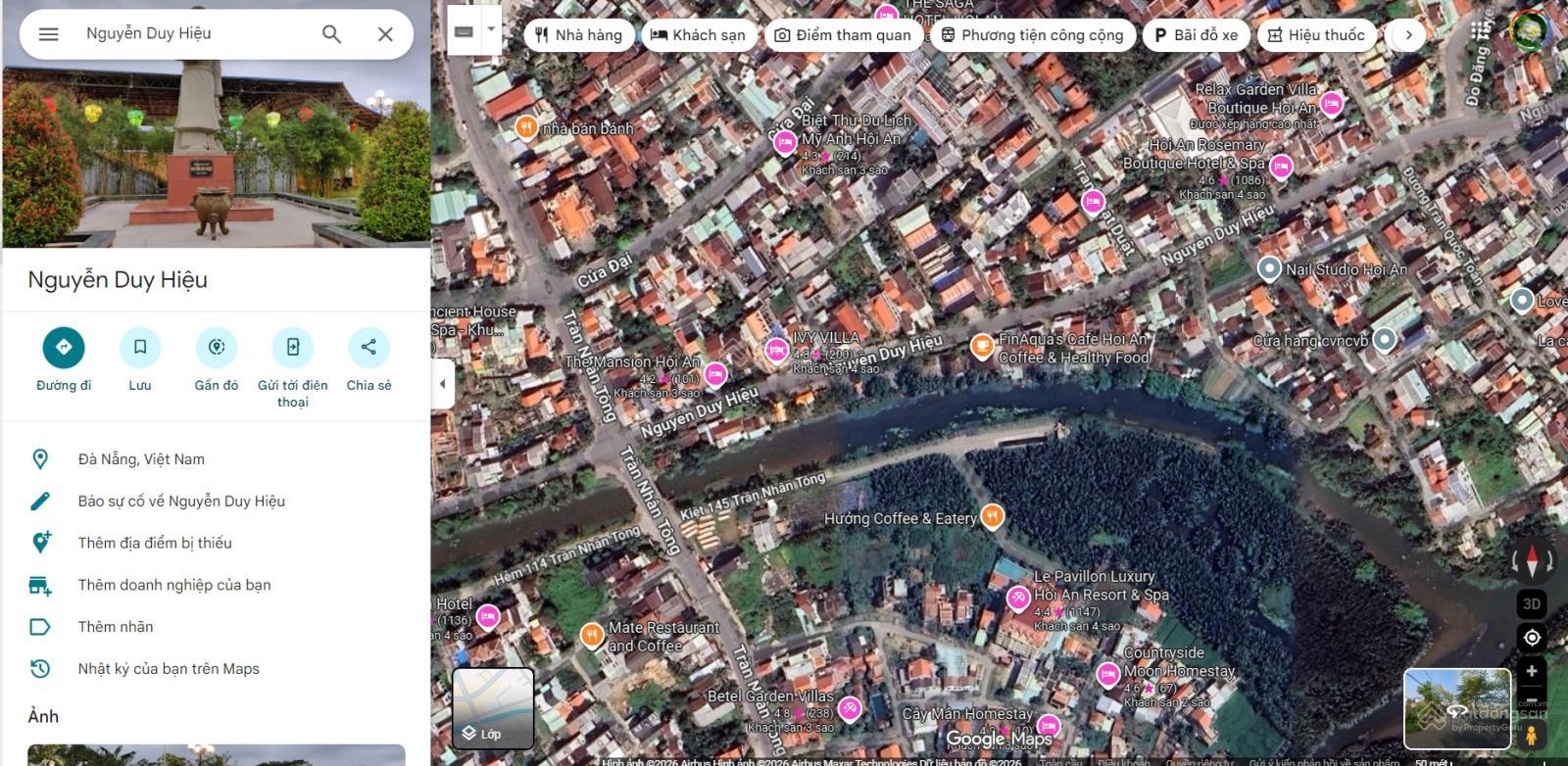Select the Phương tiện công cộng chip
This screenshot has width=1568, height=766.
click(1033, 35)
